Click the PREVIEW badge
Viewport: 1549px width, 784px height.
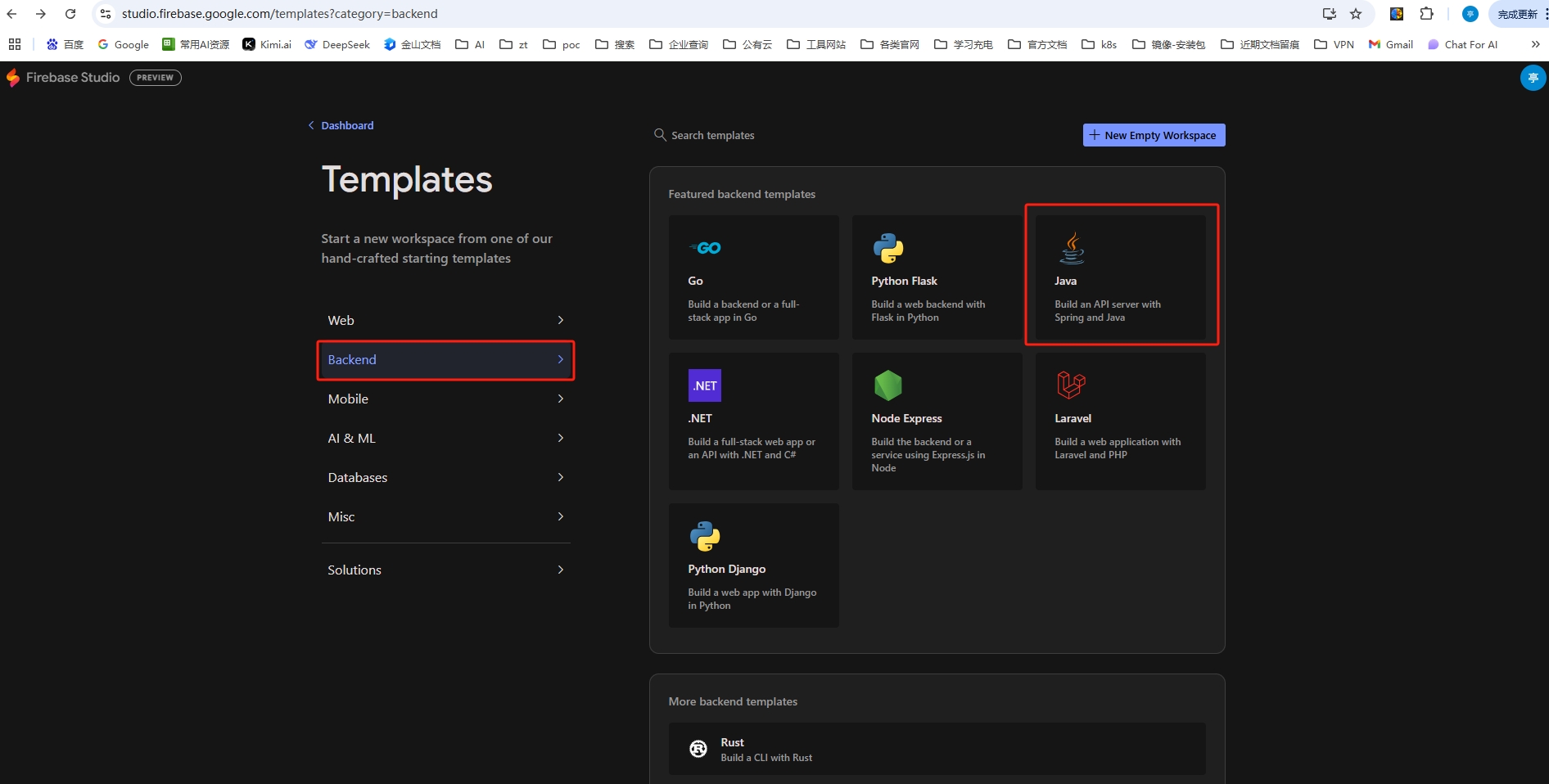coord(156,78)
